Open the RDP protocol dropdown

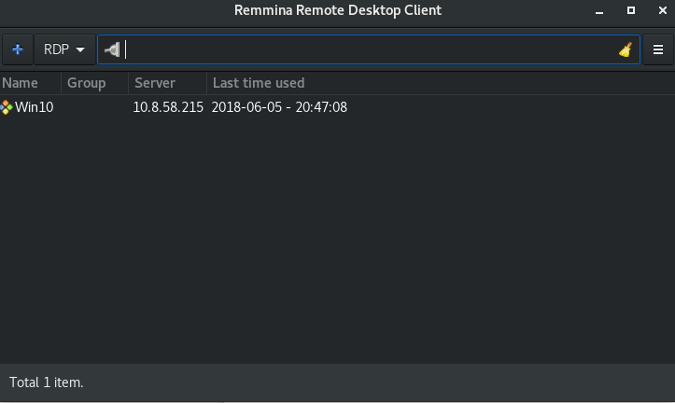[x=65, y=50]
